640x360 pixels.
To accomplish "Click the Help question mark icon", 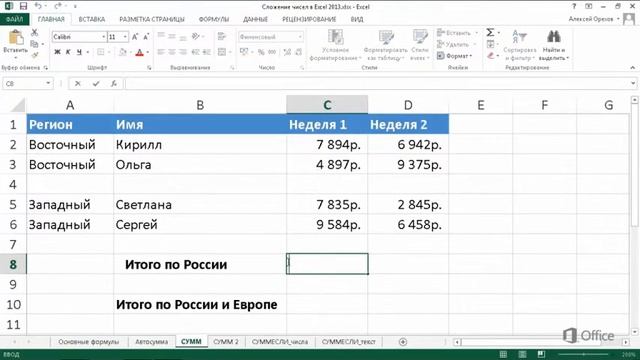I will click(574, 6).
